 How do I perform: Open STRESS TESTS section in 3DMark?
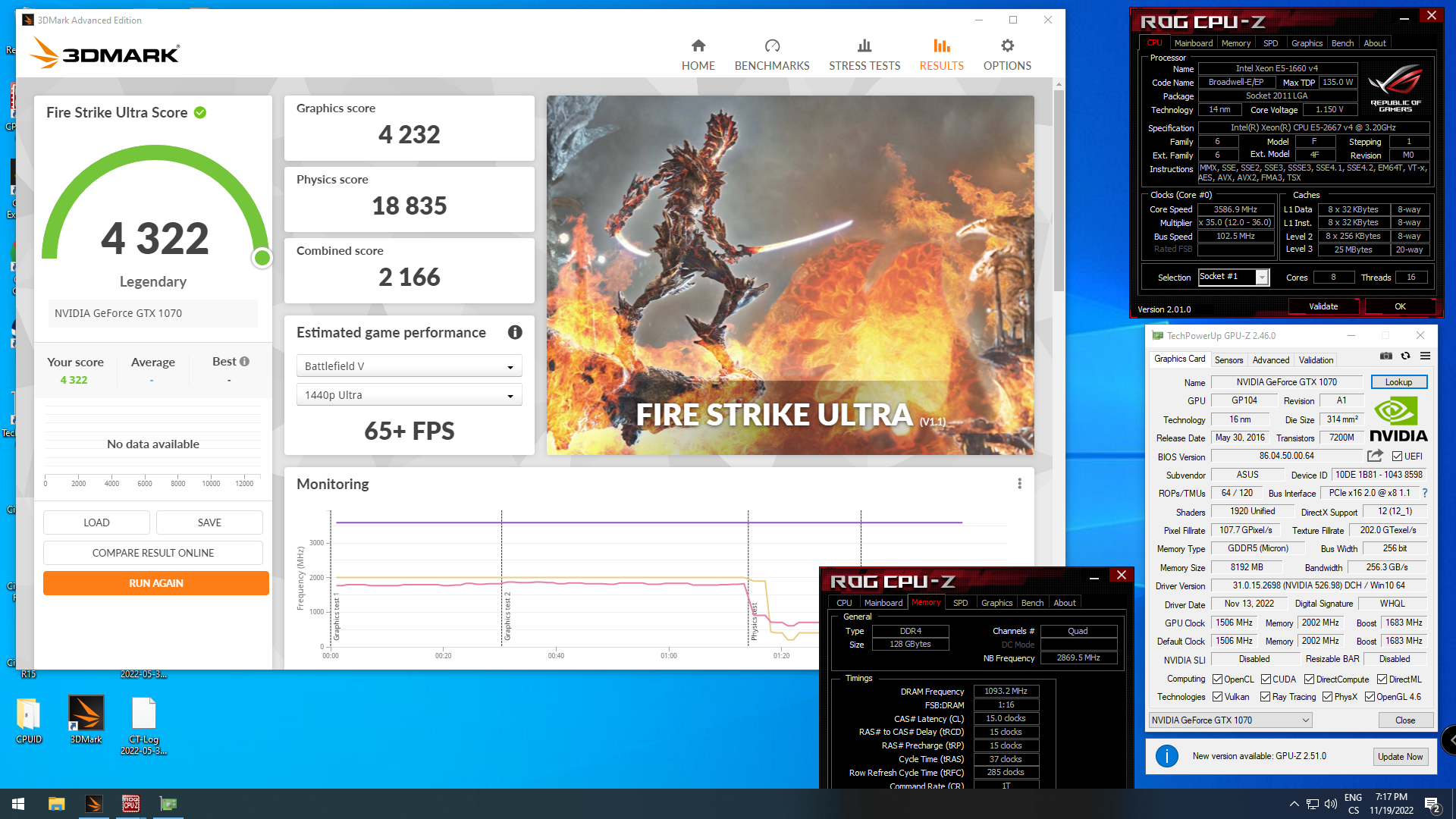864,55
